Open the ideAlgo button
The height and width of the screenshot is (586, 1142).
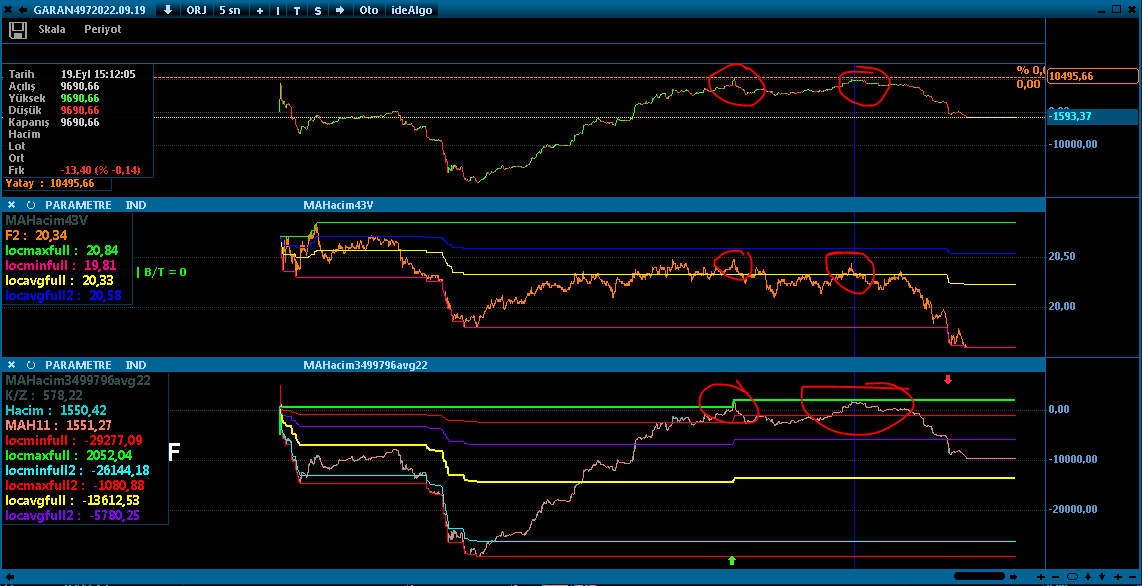pyautogui.click(x=411, y=10)
